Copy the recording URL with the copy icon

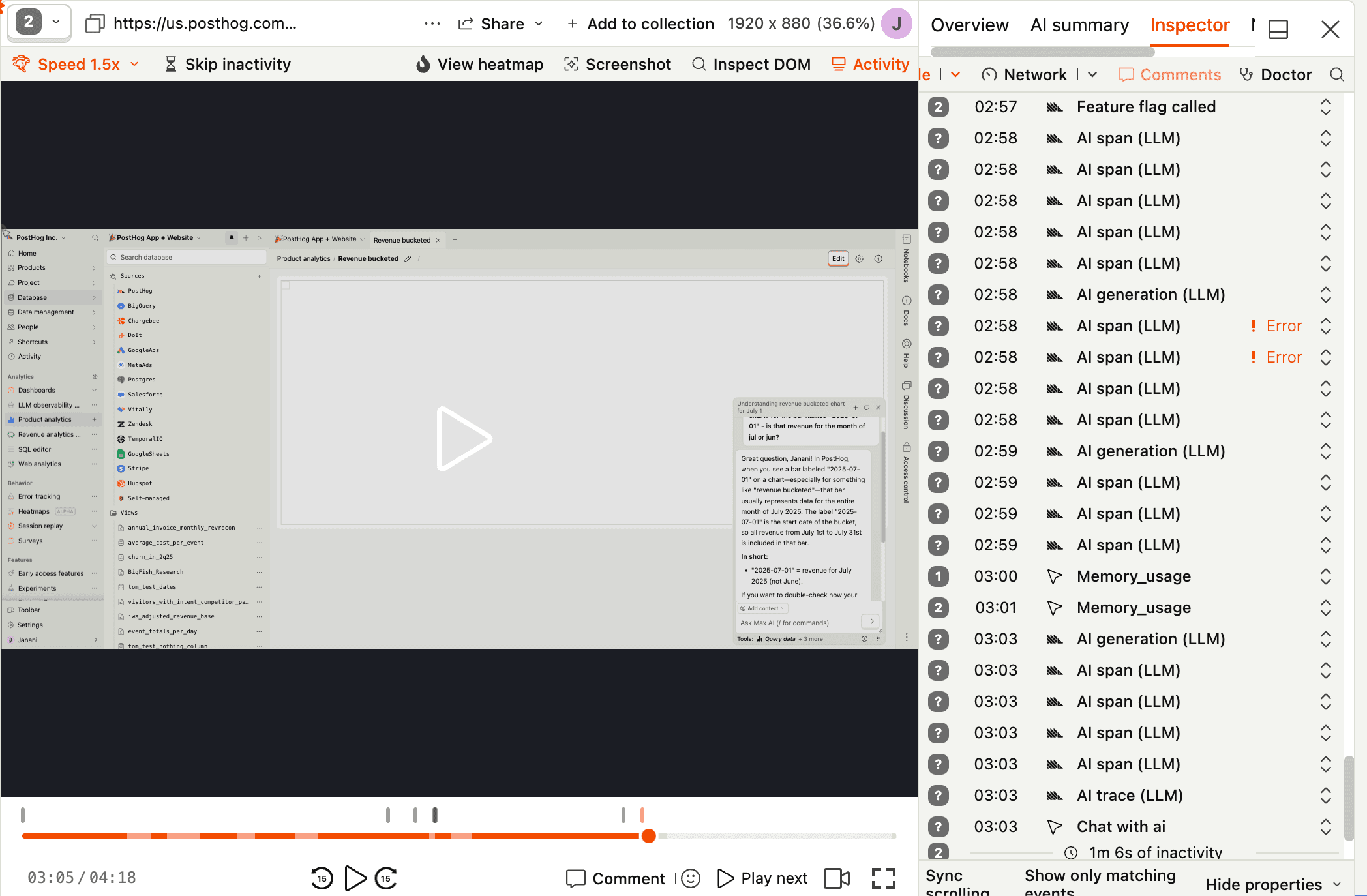coord(95,23)
